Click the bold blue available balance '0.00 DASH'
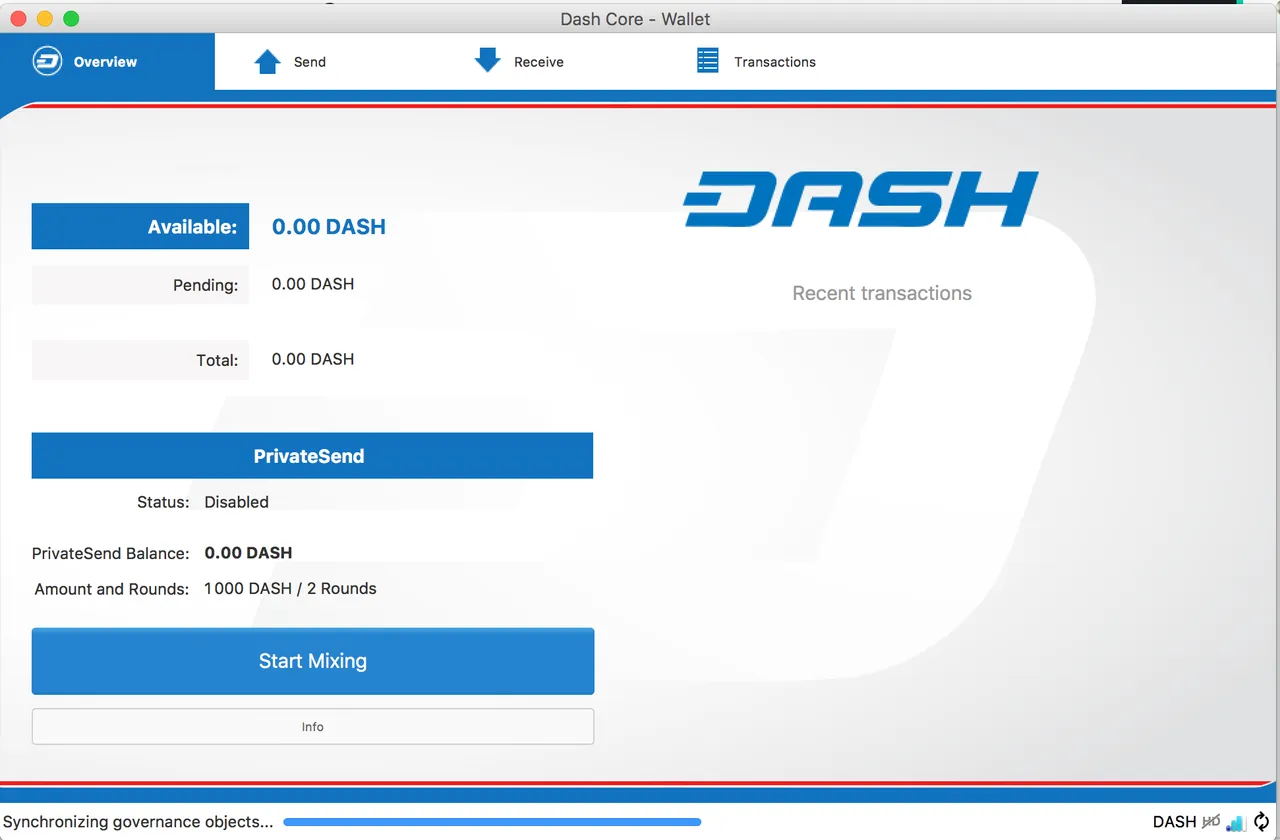The height and width of the screenshot is (840, 1280). [329, 227]
